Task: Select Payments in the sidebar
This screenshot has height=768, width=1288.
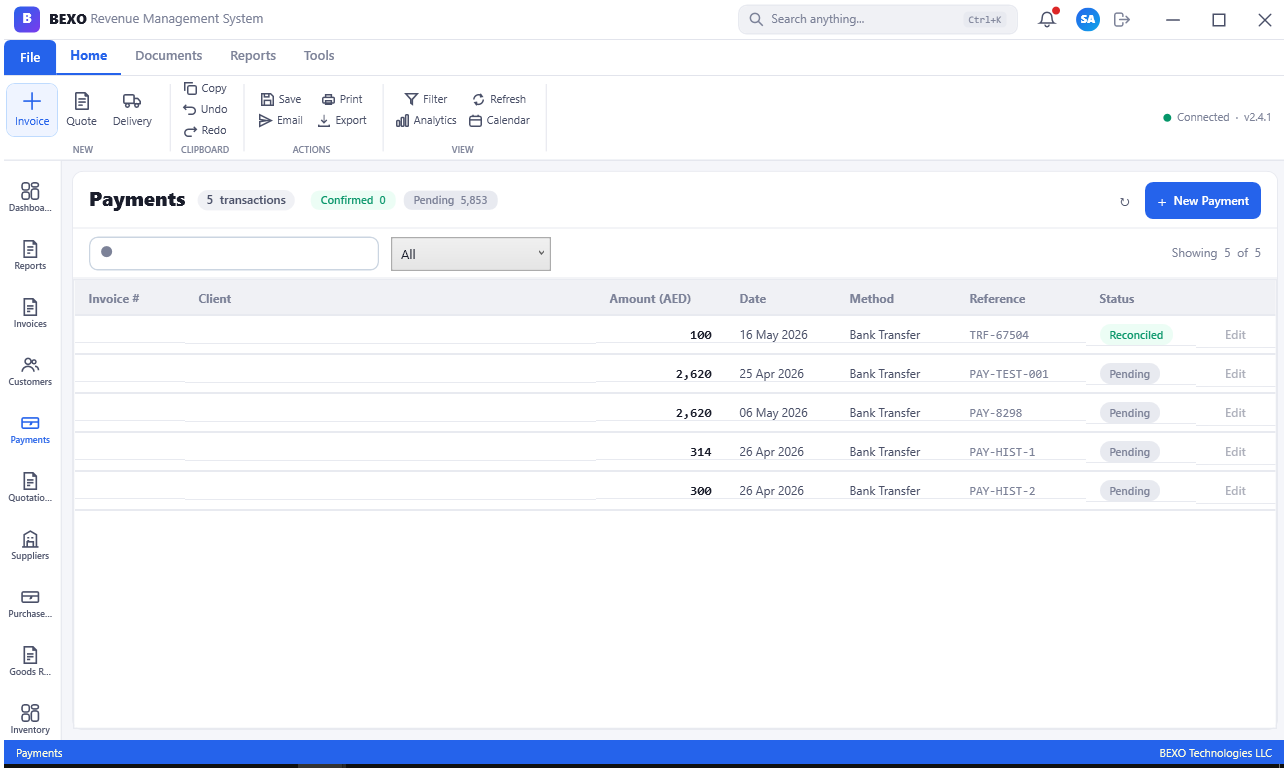Action: coord(30,429)
